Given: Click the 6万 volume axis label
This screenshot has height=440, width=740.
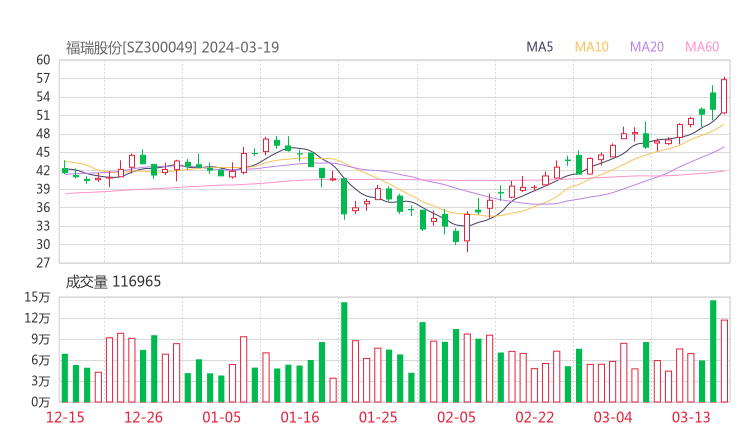Looking at the screenshot, I should click(41, 360).
